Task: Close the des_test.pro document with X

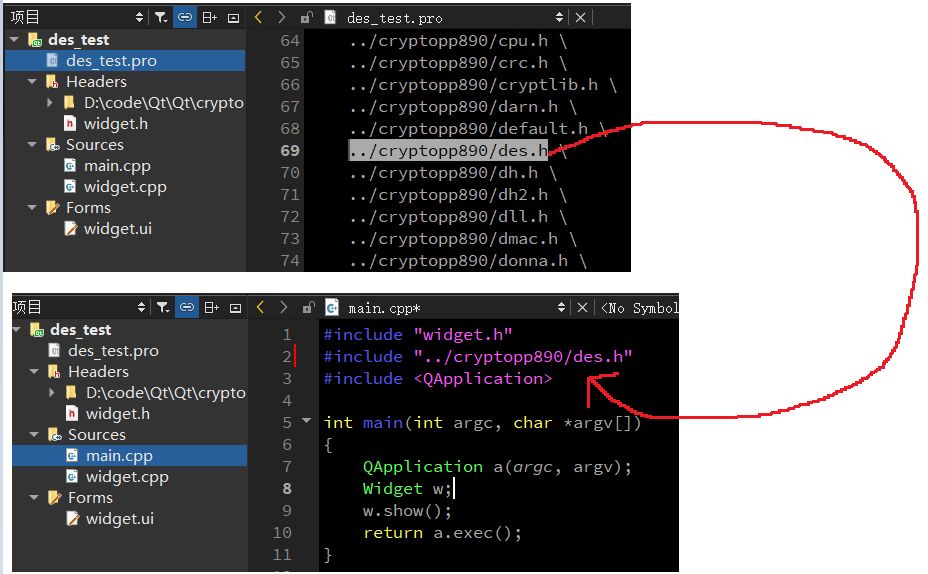Action: (x=580, y=17)
